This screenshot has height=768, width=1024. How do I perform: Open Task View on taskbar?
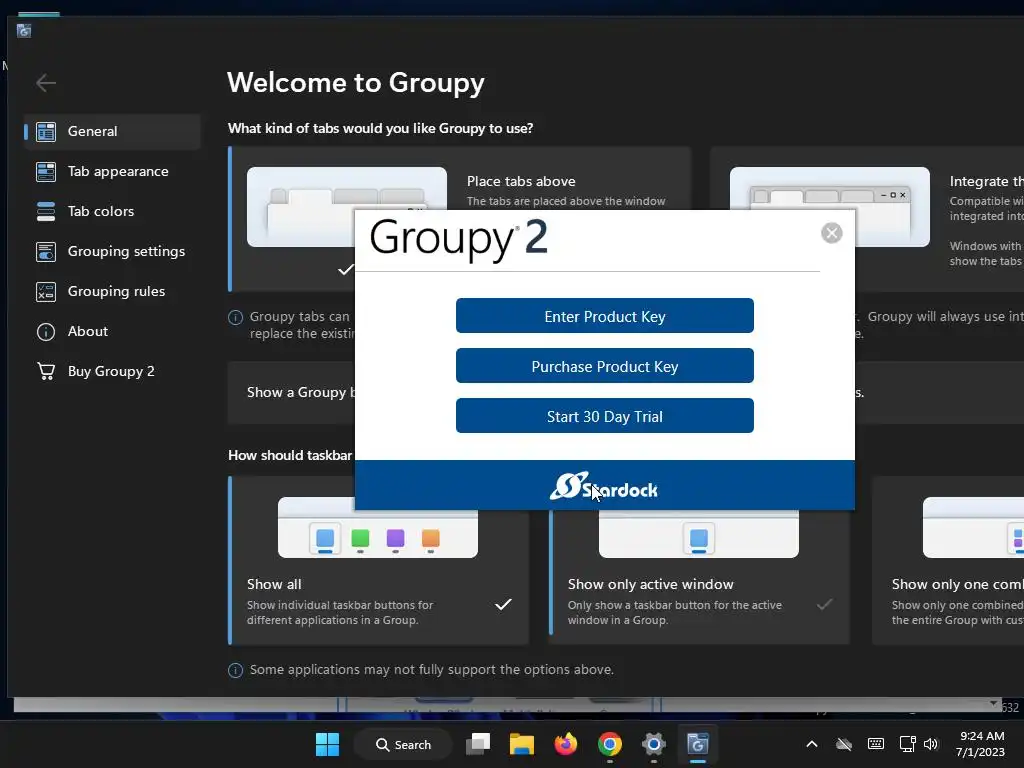tap(478, 744)
